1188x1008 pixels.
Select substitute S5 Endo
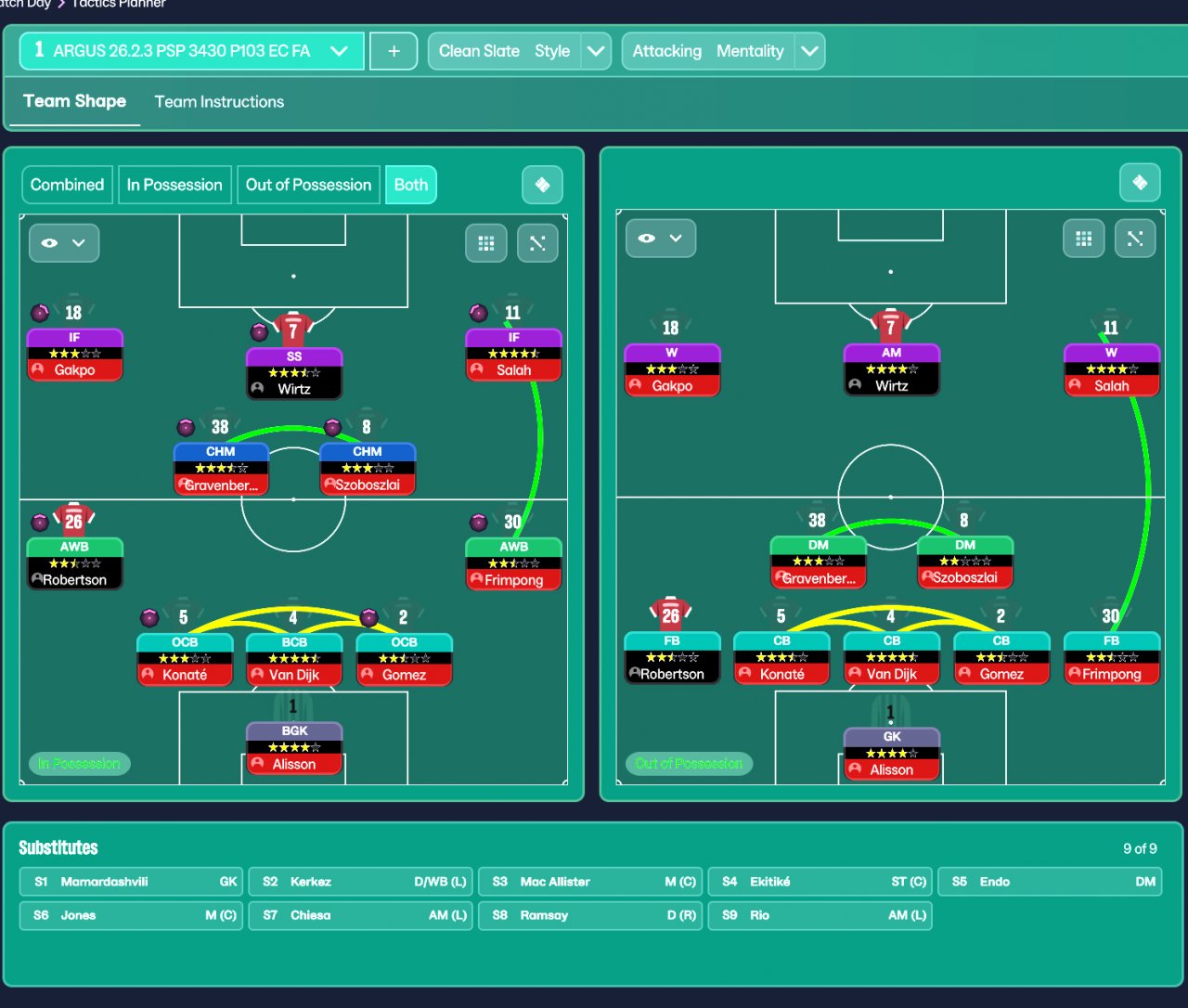point(1050,882)
